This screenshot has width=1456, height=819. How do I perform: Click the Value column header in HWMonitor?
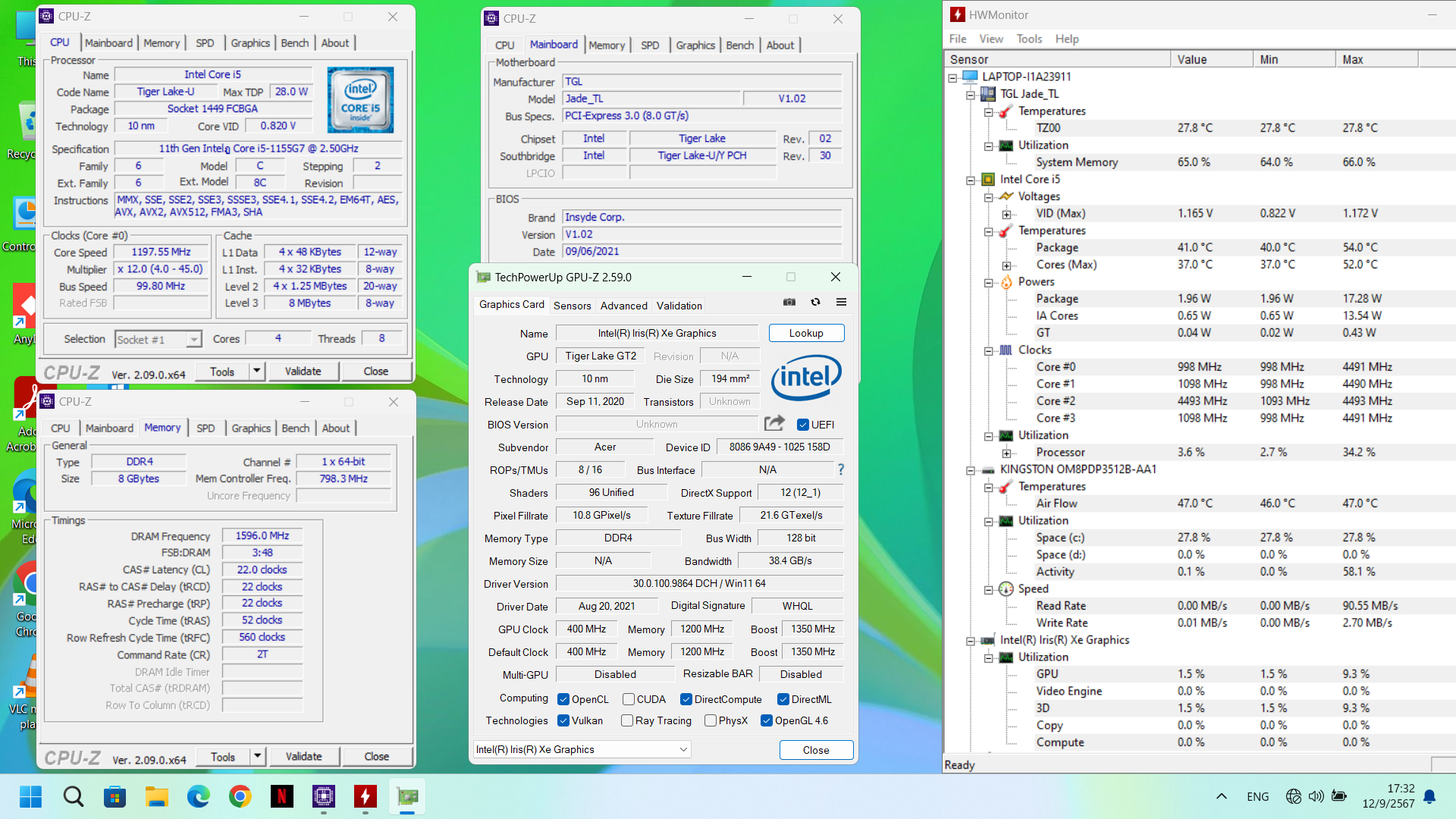[x=1211, y=59]
